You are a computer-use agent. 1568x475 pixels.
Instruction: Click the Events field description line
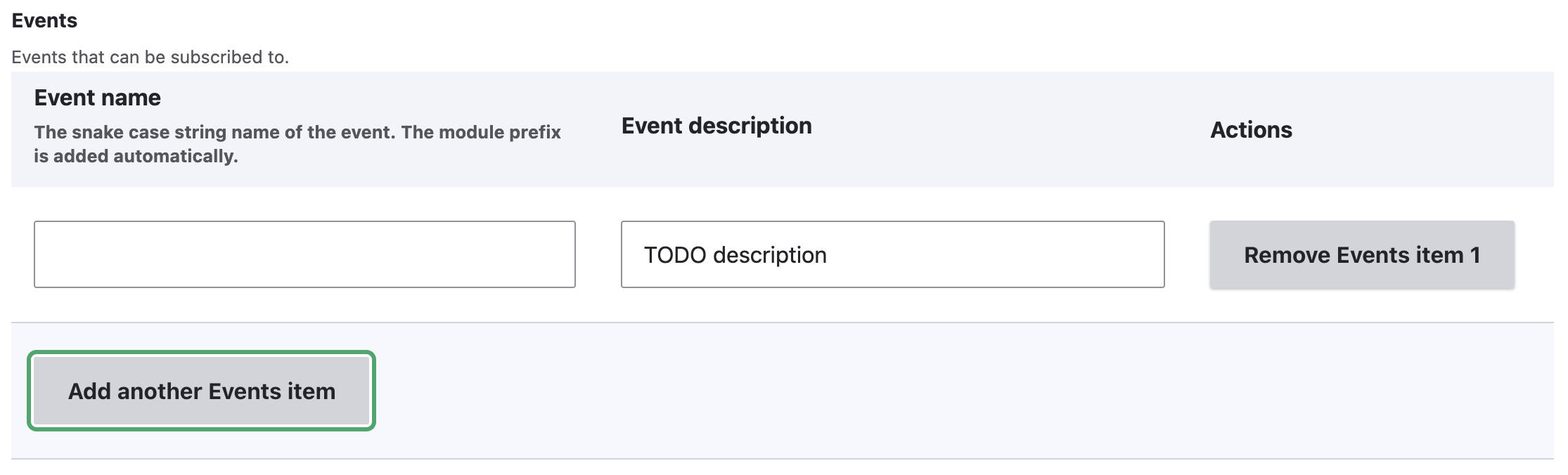(x=150, y=57)
